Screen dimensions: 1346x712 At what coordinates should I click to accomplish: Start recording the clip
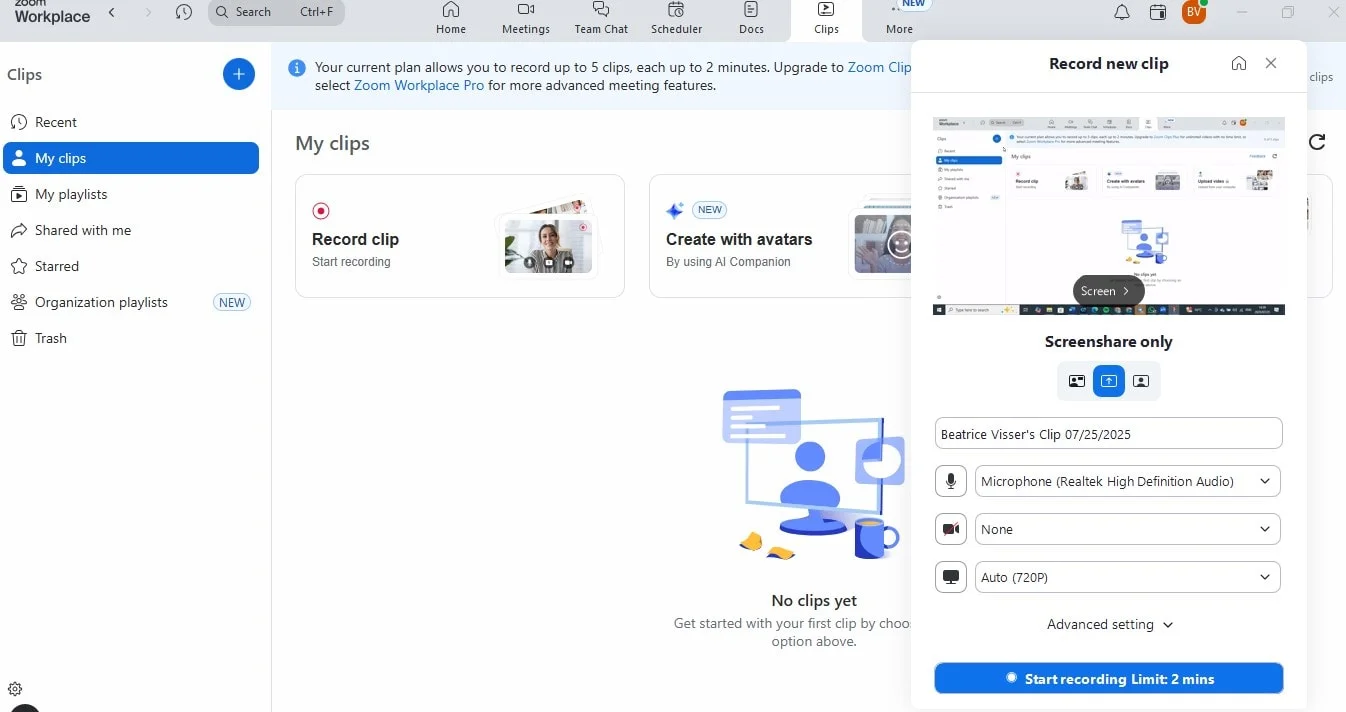(1109, 678)
